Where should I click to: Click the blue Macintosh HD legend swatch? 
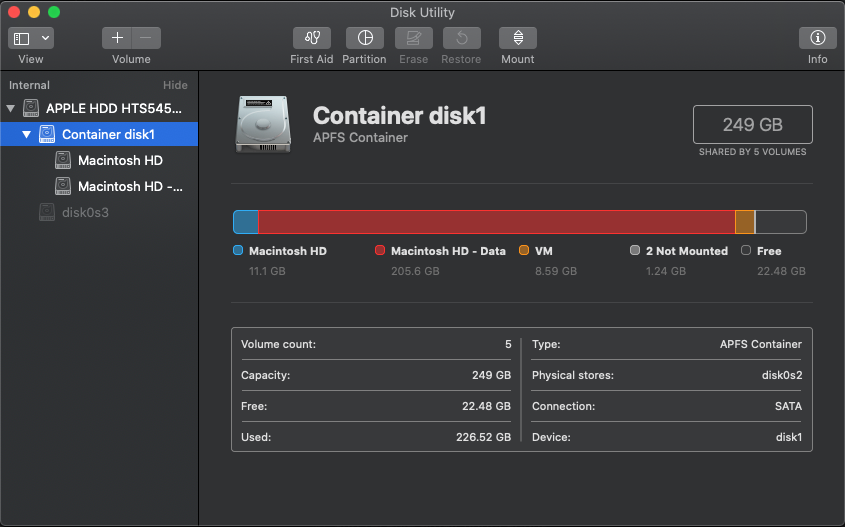(238, 250)
